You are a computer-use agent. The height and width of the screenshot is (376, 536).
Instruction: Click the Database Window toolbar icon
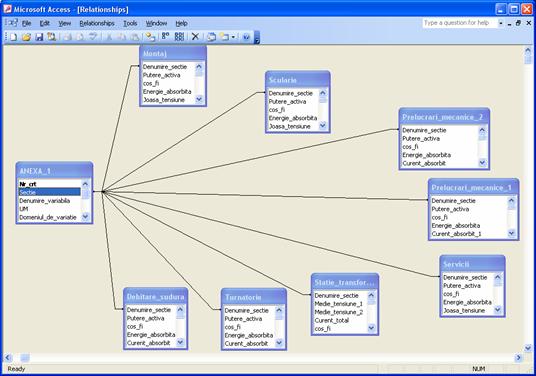212,37
